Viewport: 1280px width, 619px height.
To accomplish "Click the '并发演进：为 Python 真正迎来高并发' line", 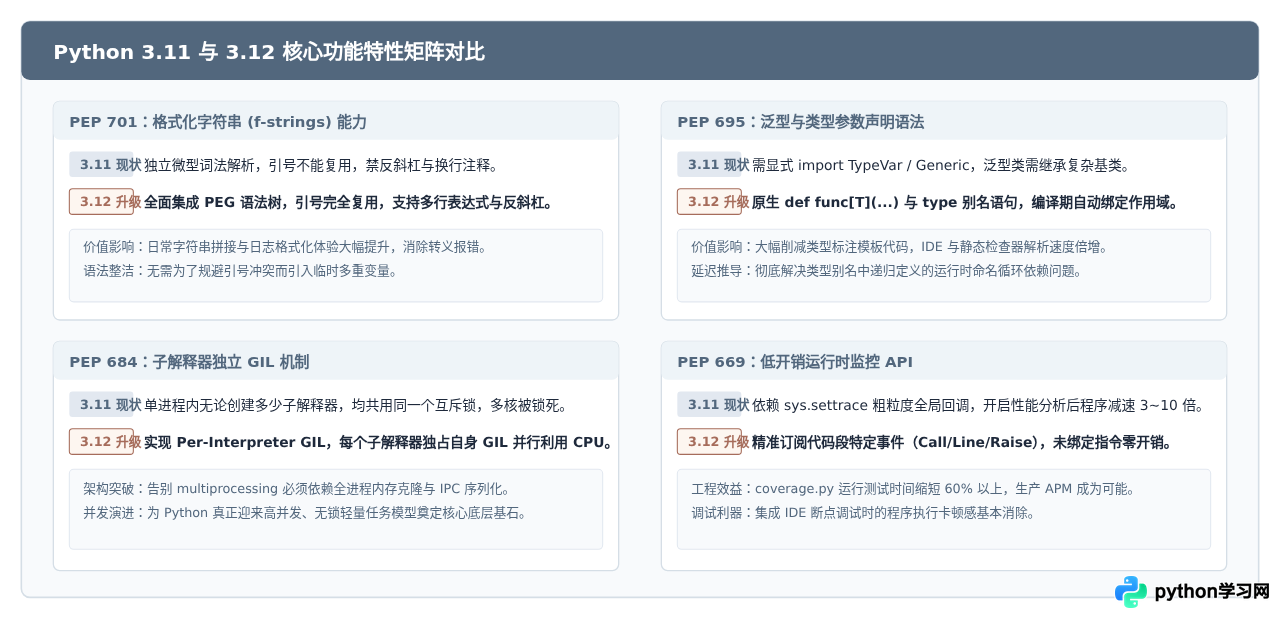I will tap(305, 513).
